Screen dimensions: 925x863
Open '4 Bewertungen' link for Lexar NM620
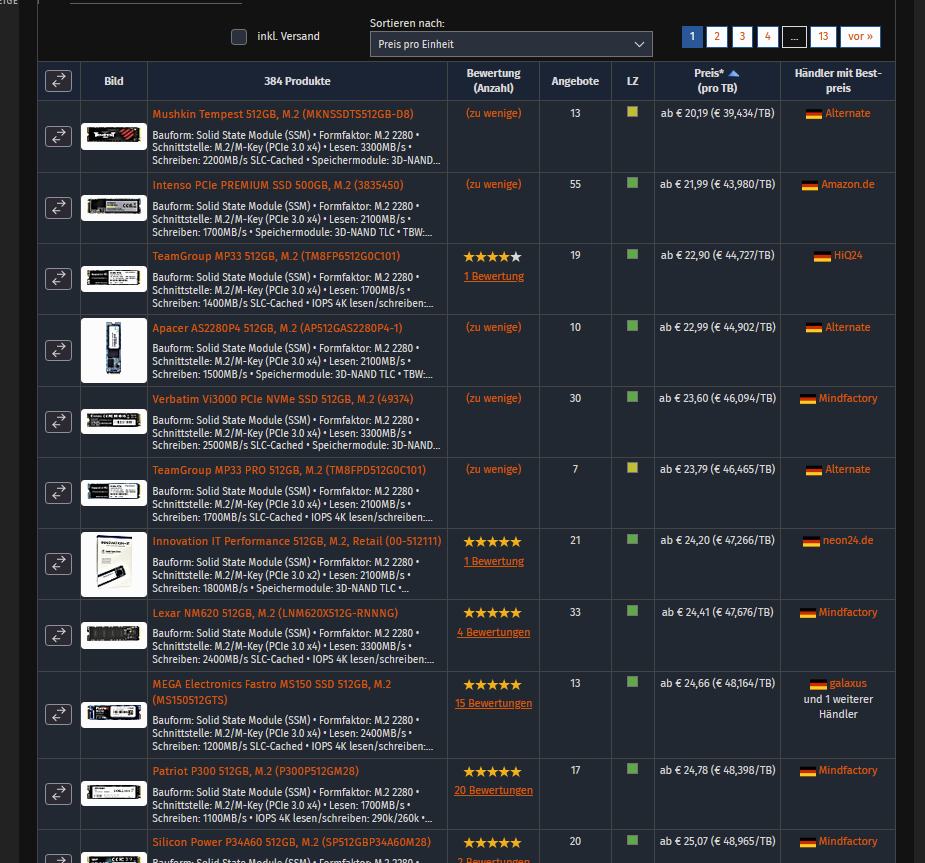[x=493, y=632]
